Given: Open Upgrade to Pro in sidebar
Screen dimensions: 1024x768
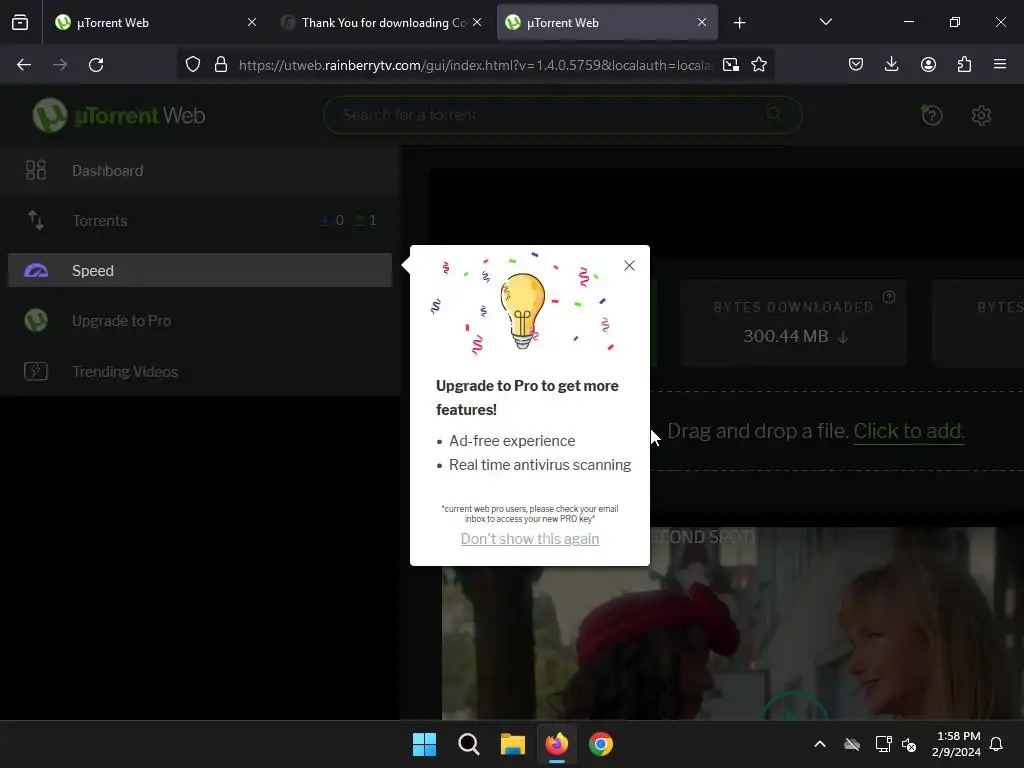Looking at the screenshot, I should pos(200,321).
